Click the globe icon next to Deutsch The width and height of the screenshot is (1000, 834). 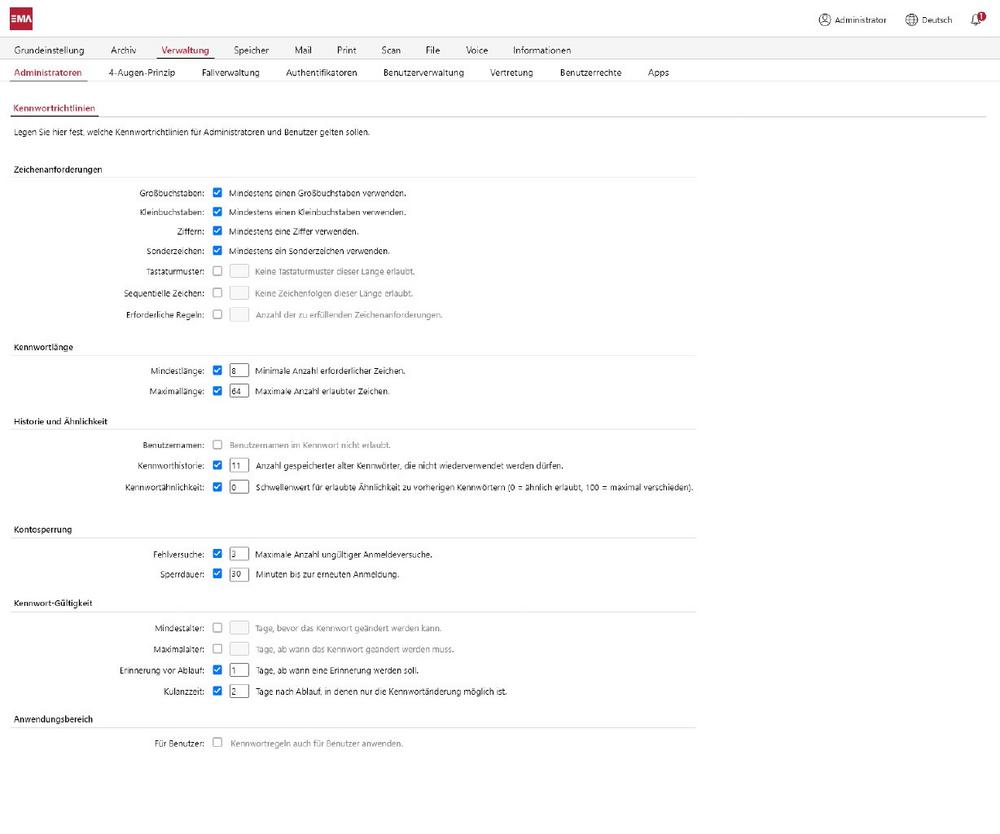[x=909, y=19]
